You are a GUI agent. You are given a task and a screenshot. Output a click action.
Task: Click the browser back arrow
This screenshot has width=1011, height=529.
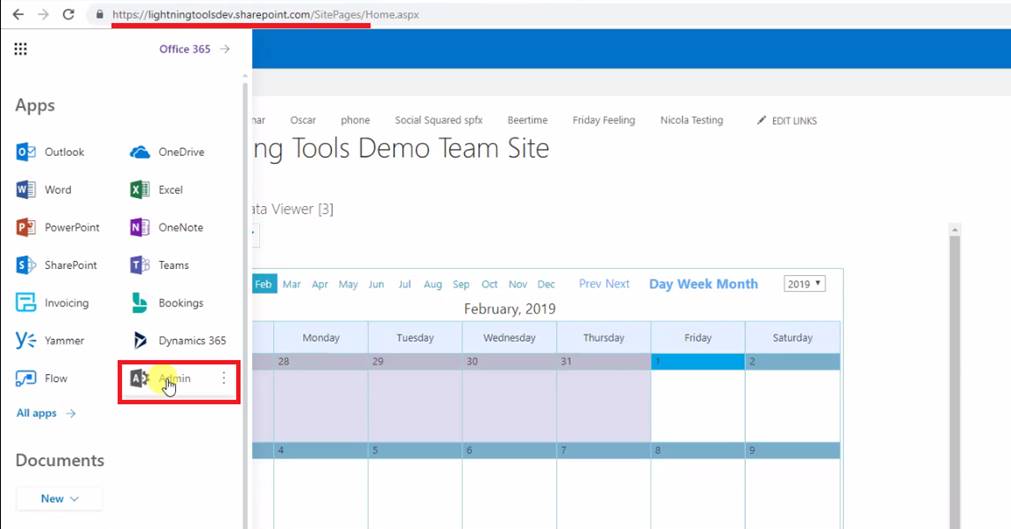[x=18, y=14]
